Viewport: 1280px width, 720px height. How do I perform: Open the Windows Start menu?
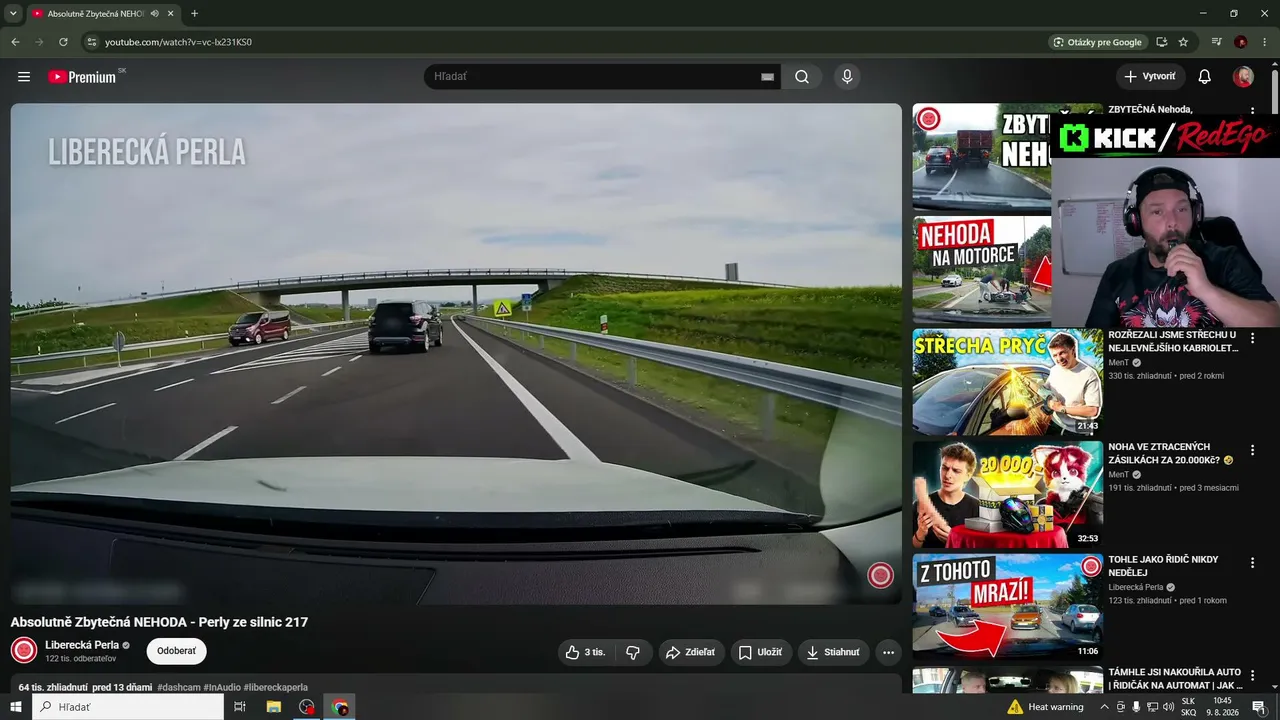pyautogui.click(x=16, y=707)
